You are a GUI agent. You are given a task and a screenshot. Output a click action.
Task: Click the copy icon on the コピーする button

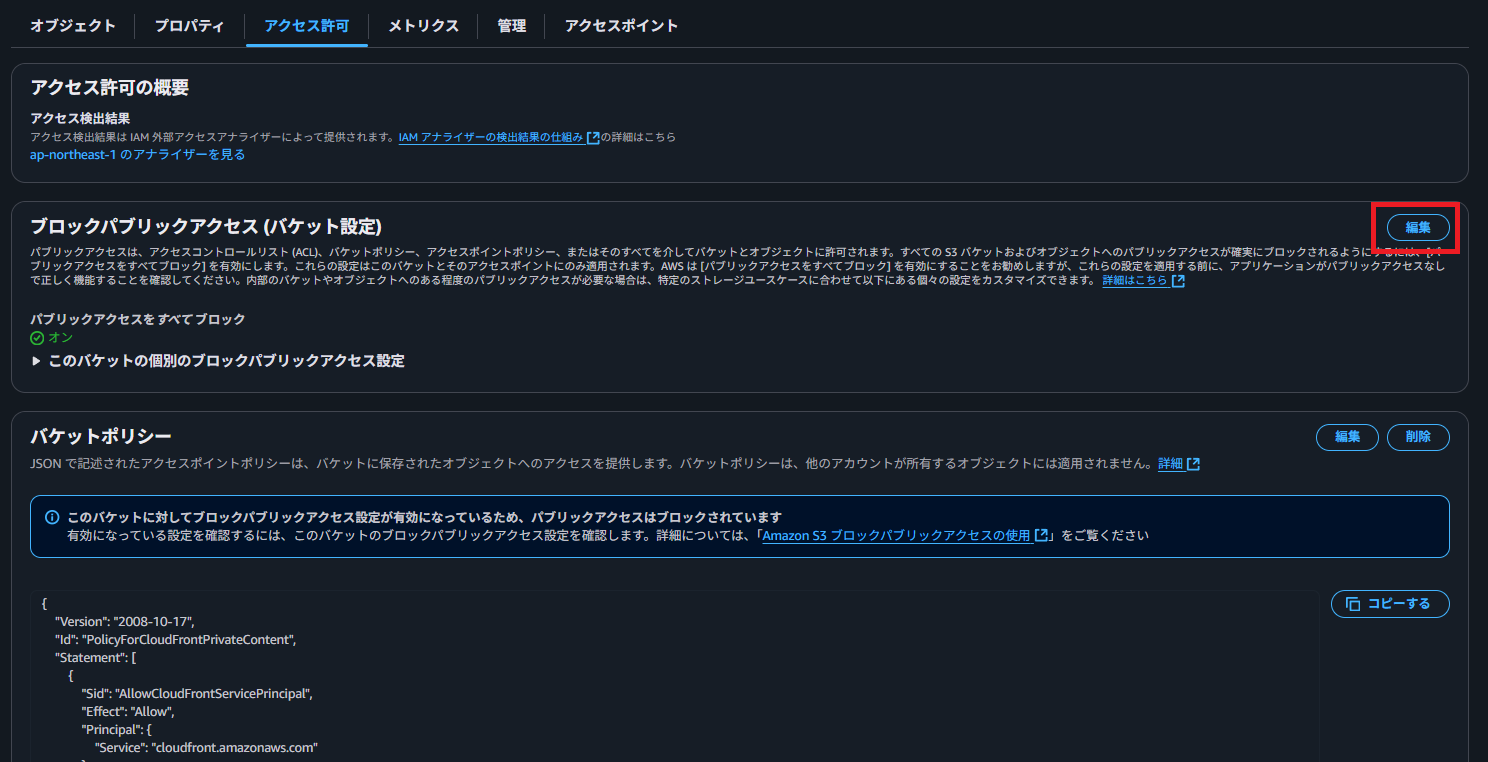pyautogui.click(x=1353, y=603)
